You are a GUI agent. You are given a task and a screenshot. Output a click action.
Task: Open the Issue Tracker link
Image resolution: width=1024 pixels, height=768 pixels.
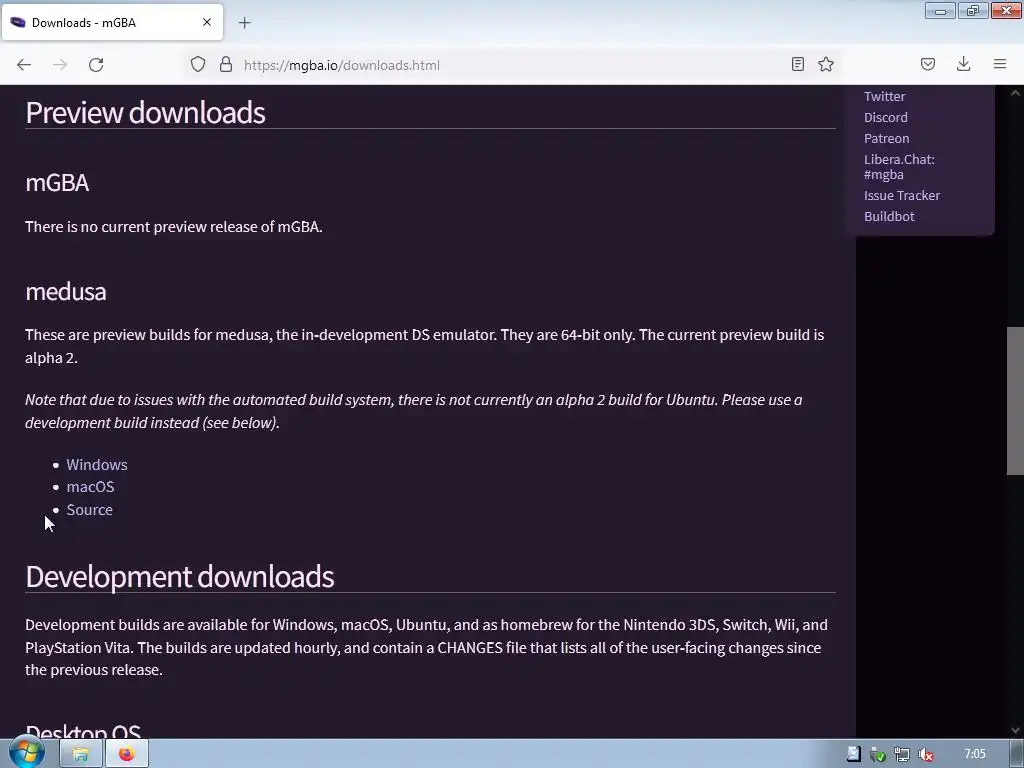coord(902,195)
